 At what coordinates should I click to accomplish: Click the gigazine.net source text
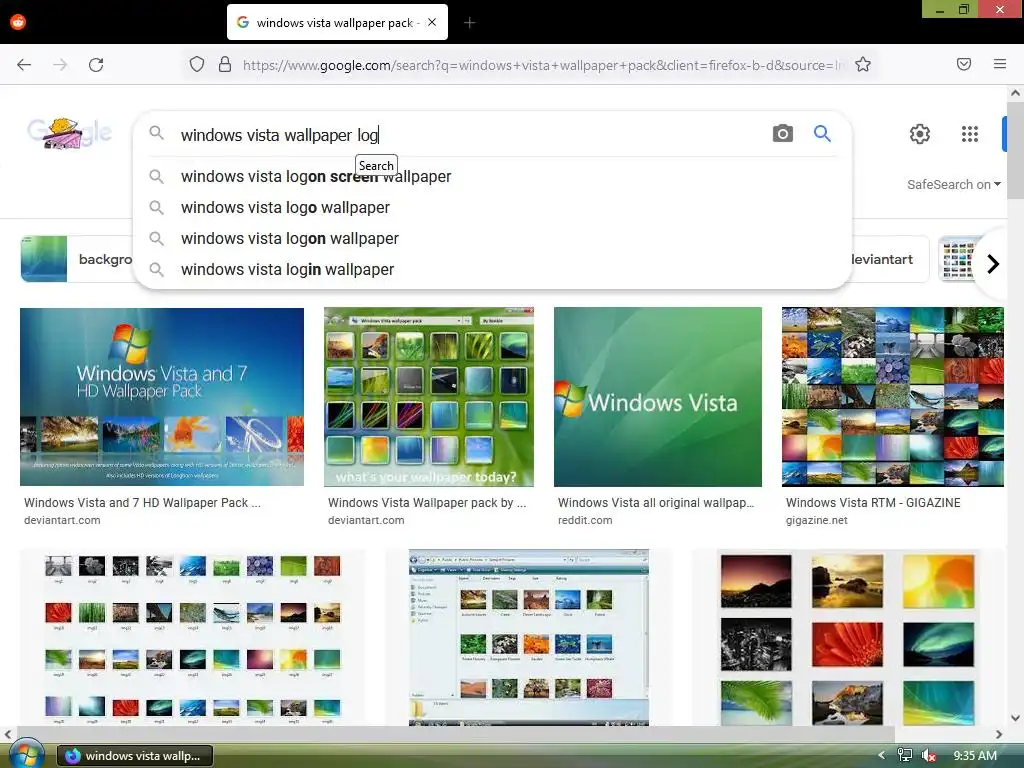tap(816, 520)
